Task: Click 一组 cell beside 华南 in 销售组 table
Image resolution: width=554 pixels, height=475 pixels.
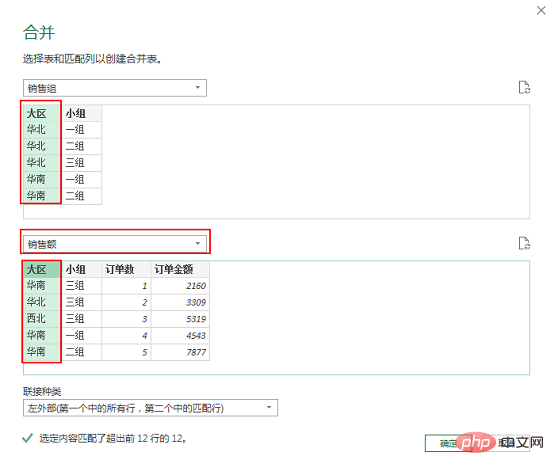Action: click(82, 180)
